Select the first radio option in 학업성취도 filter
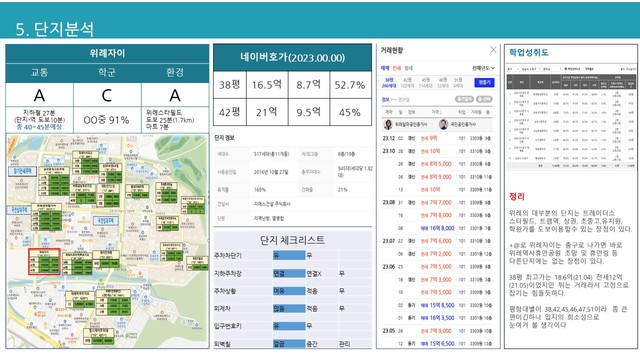Screen dimensions: 640x360 (566, 69)
